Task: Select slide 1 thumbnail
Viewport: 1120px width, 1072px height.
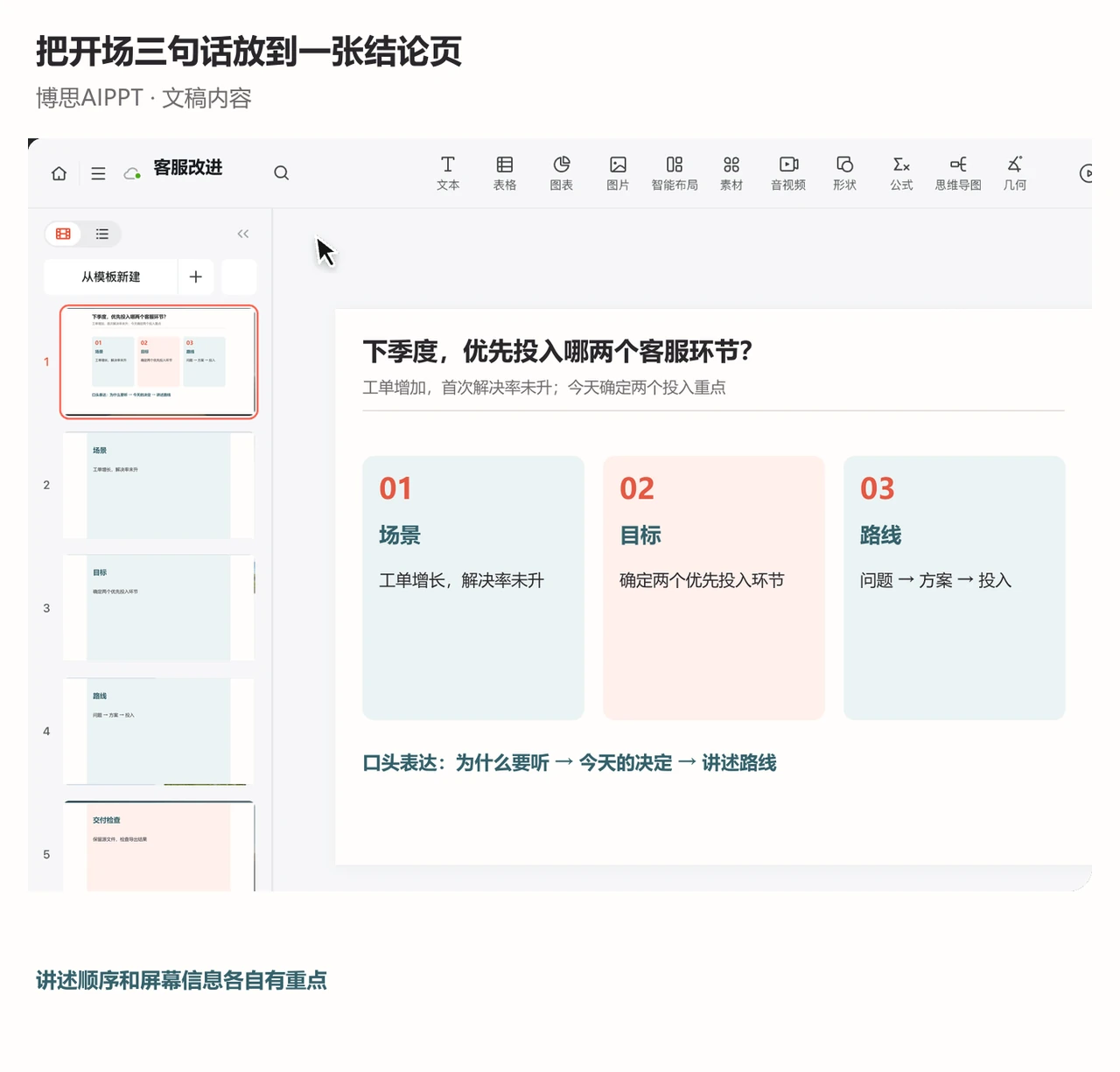Action: 158,361
